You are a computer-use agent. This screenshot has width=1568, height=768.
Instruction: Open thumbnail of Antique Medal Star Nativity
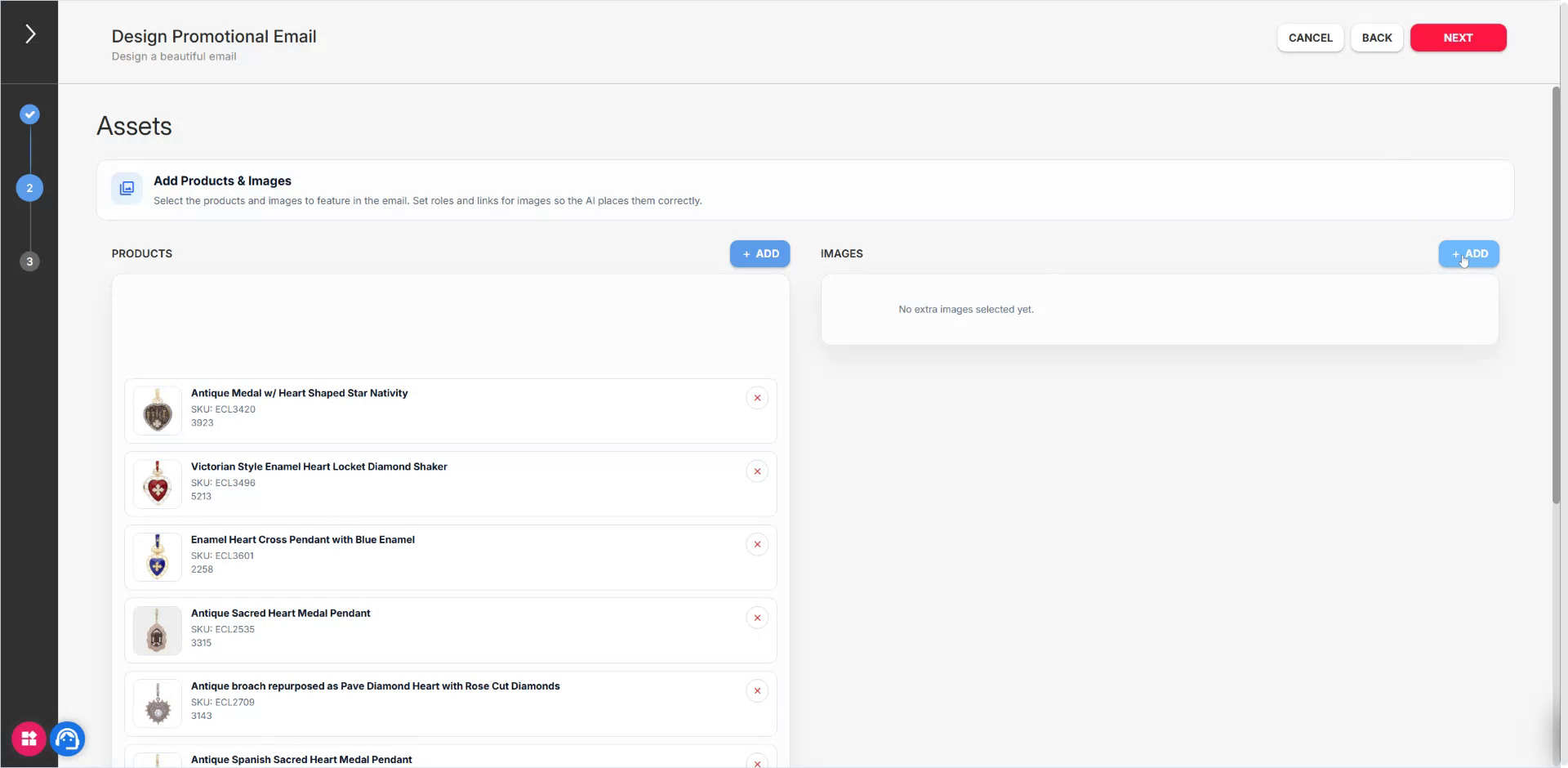158,411
